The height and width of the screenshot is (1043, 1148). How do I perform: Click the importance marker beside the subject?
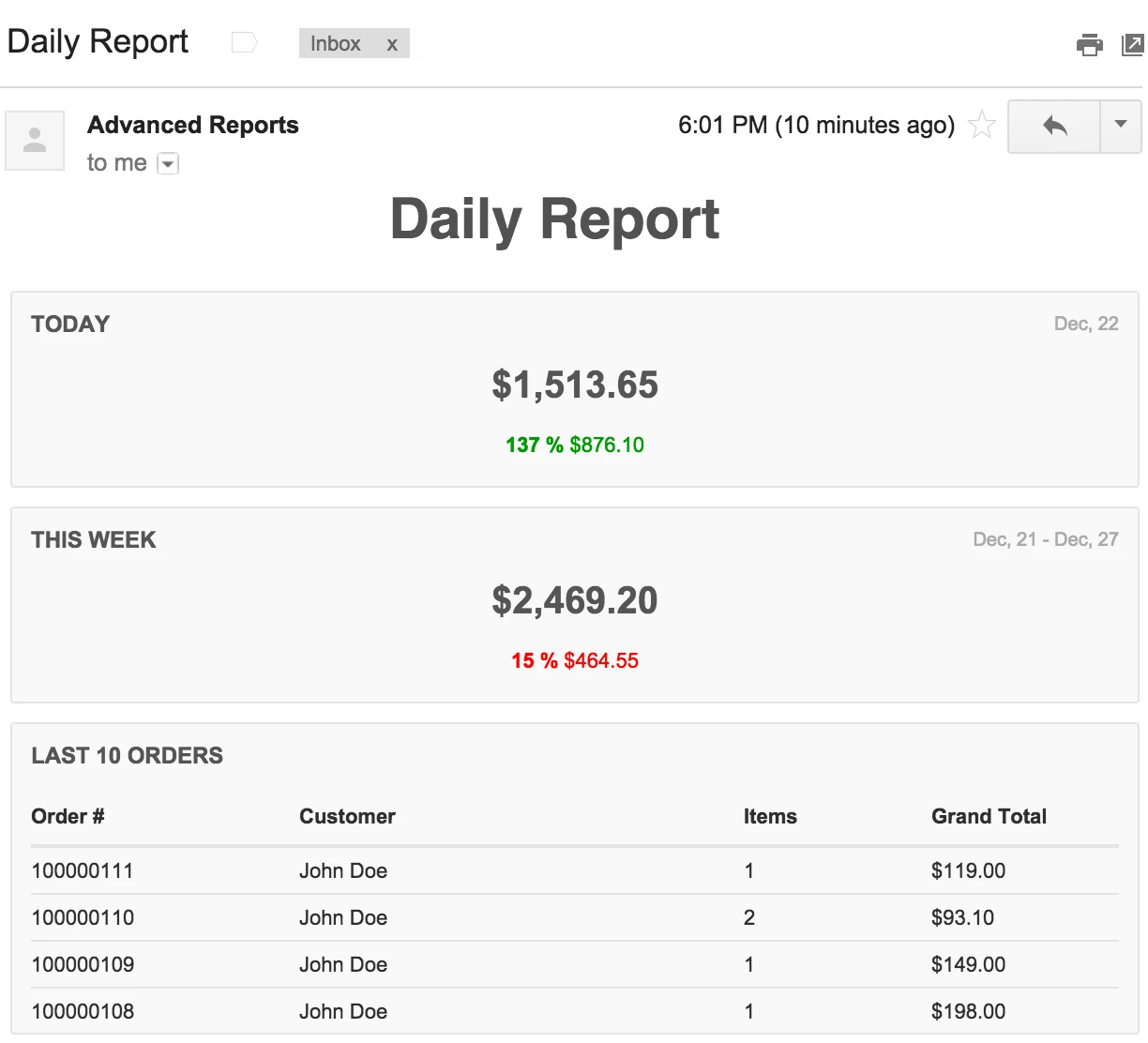[244, 42]
